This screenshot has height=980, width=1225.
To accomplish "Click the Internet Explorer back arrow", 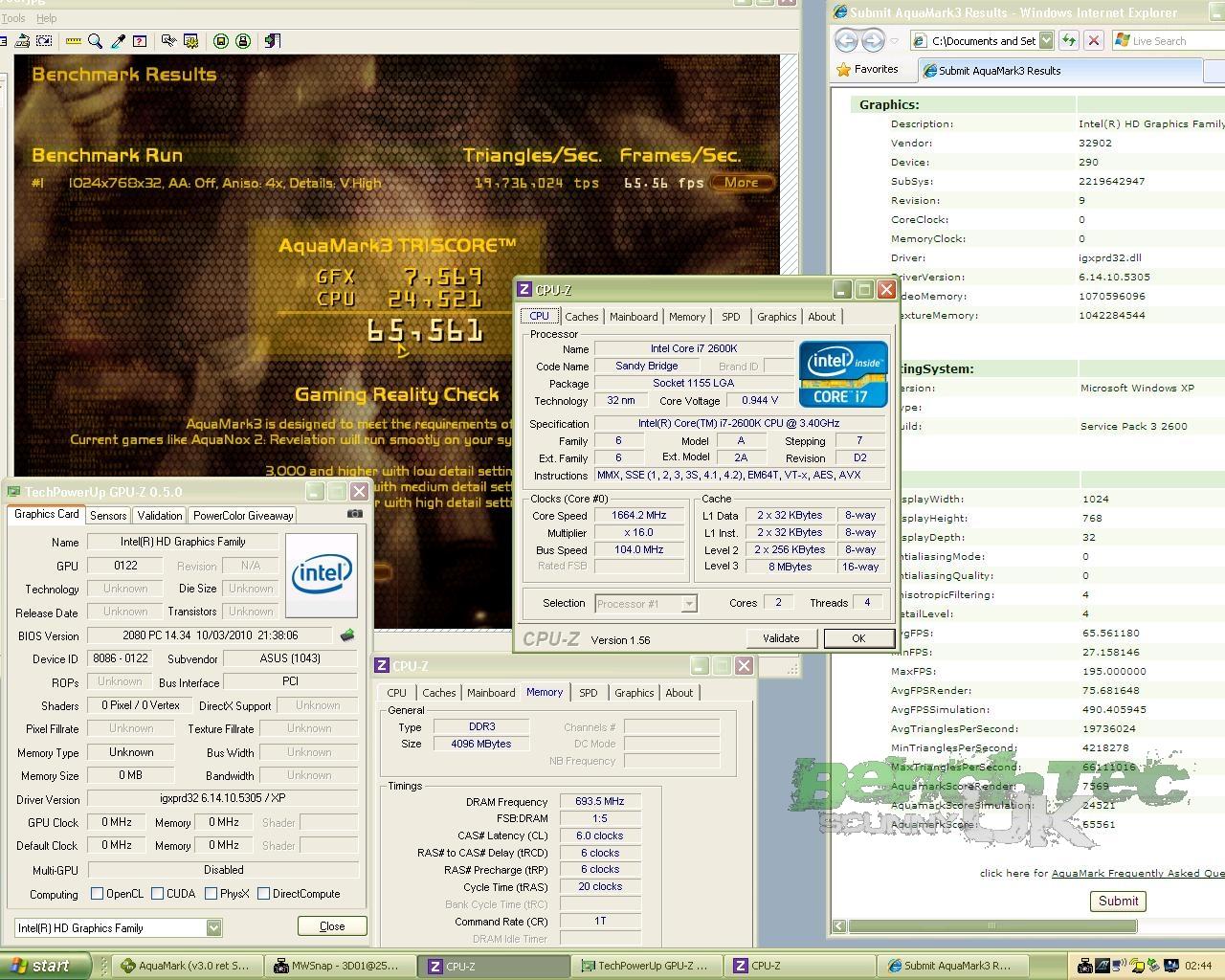I will (x=846, y=40).
